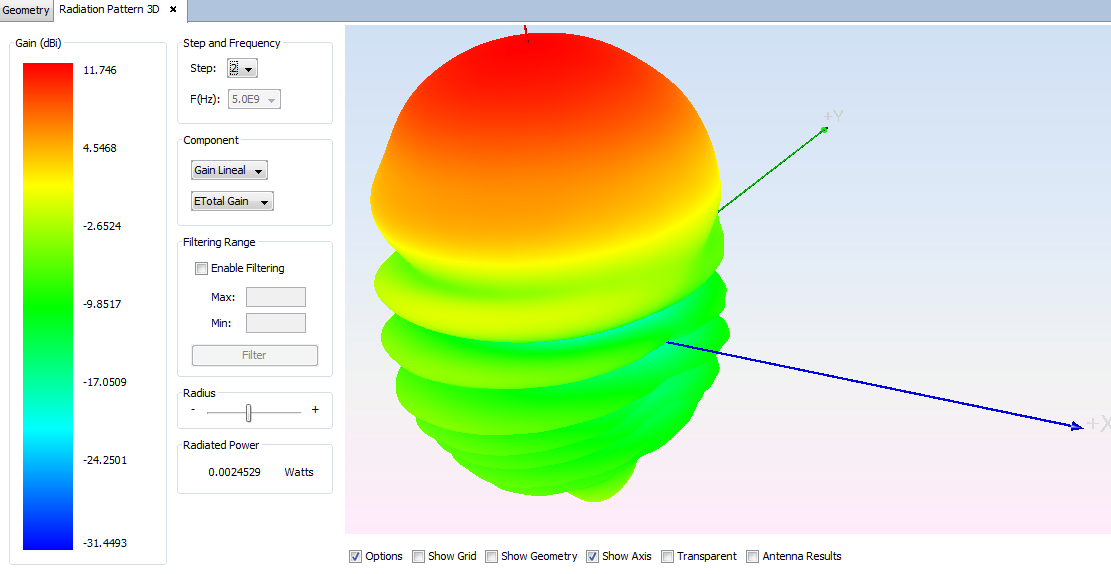Enable the Filtering checkbox
This screenshot has height=574, width=1111.
(x=202, y=268)
